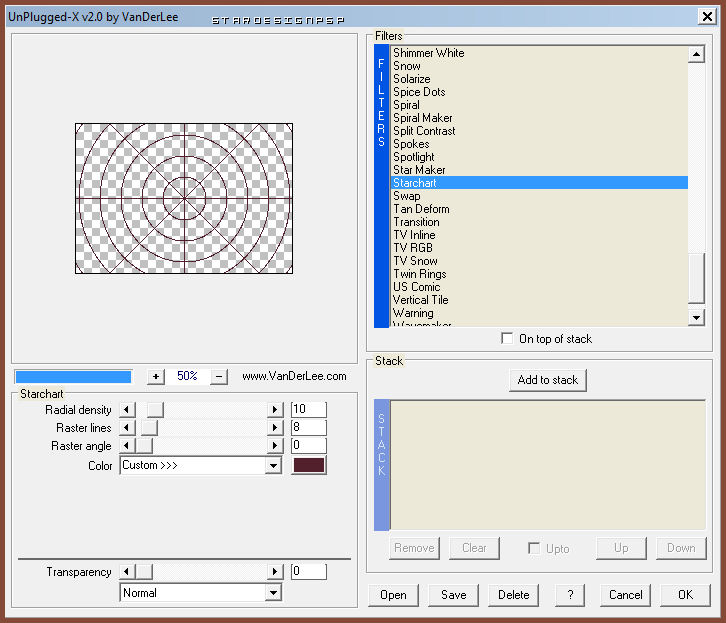726x623 pixels.
Task: Open the custom color swatch picker
Action: [309, 465]
